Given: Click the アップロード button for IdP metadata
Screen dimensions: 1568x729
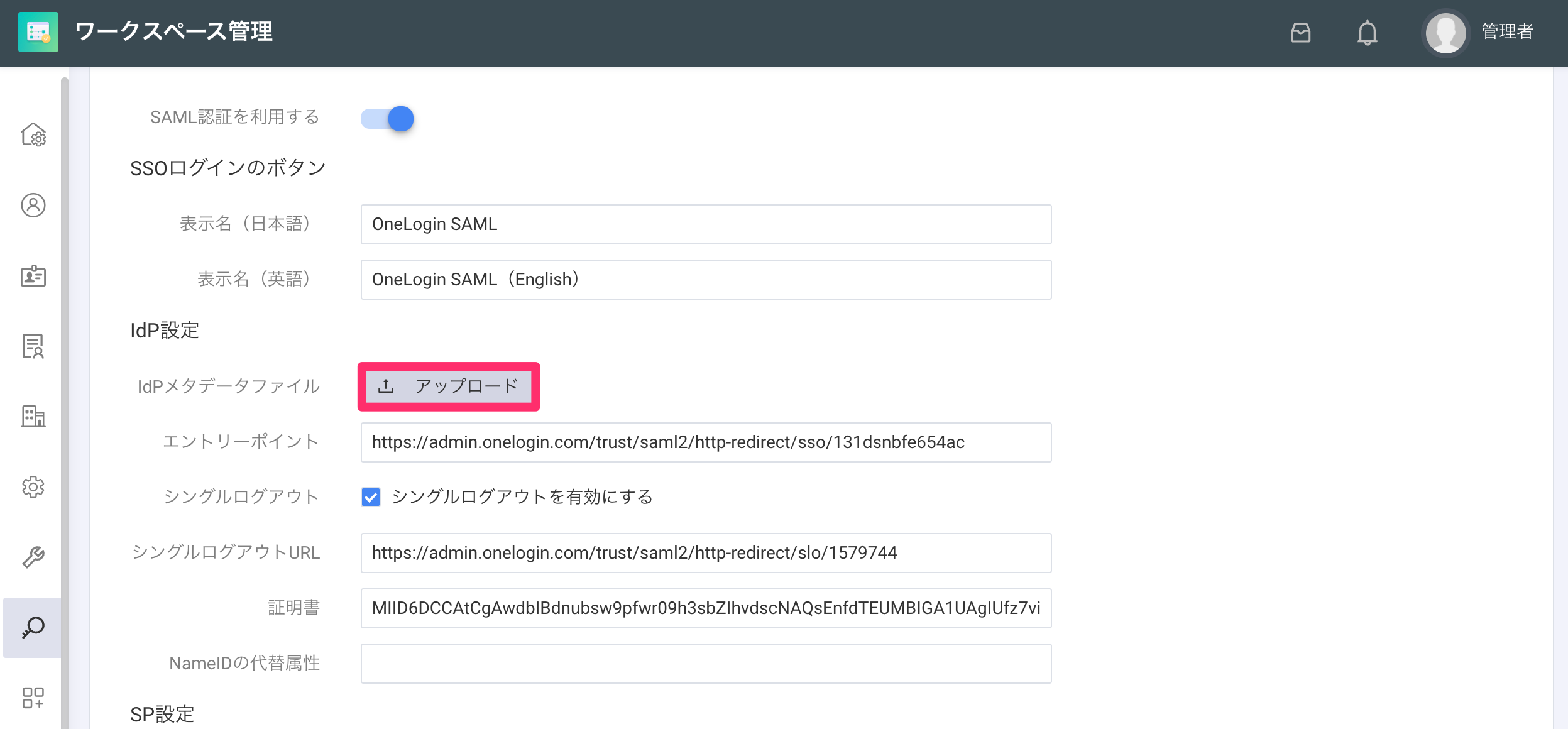Looking at the screenshot, I should [449, 386].
